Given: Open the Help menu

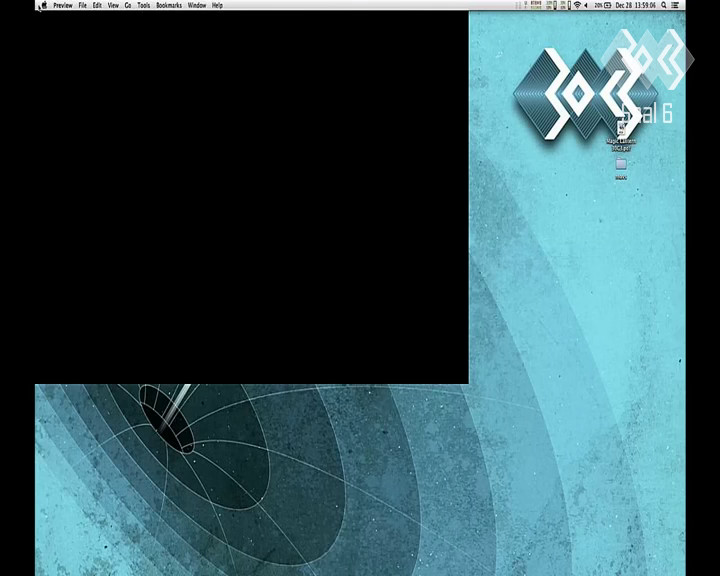Looking at the screenshot, I should 218,6.
